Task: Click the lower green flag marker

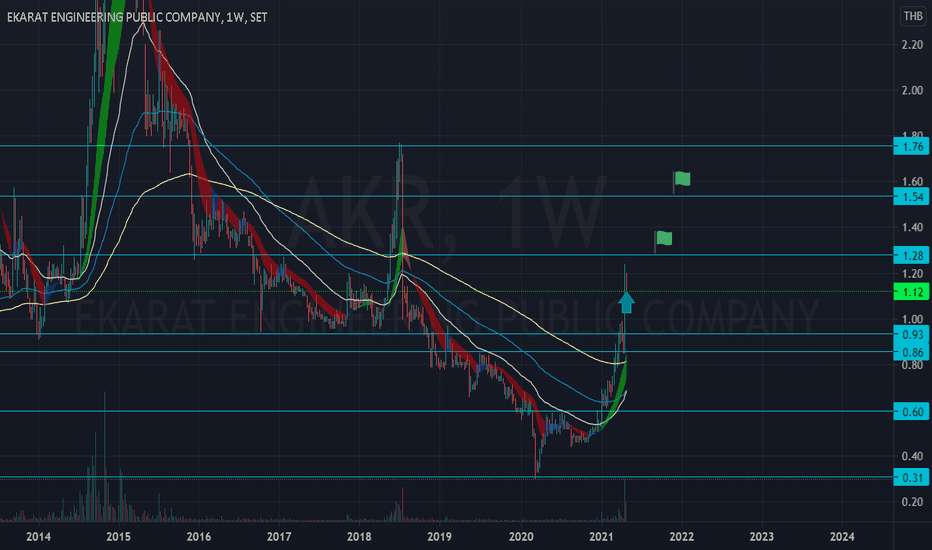Action: pos(663,240)
